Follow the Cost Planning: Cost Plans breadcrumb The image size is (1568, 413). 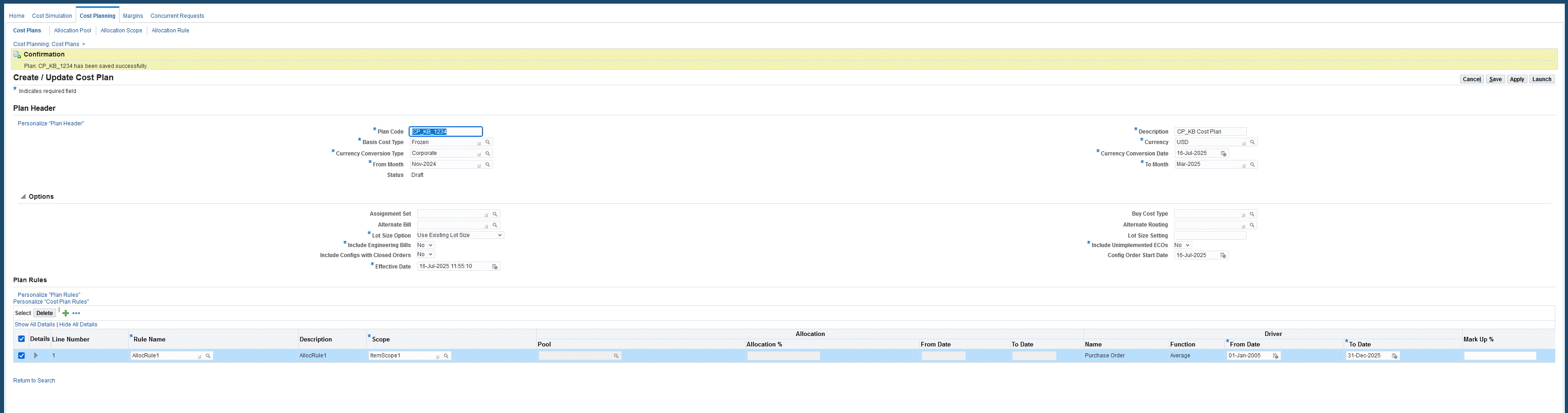click(46, 44)
